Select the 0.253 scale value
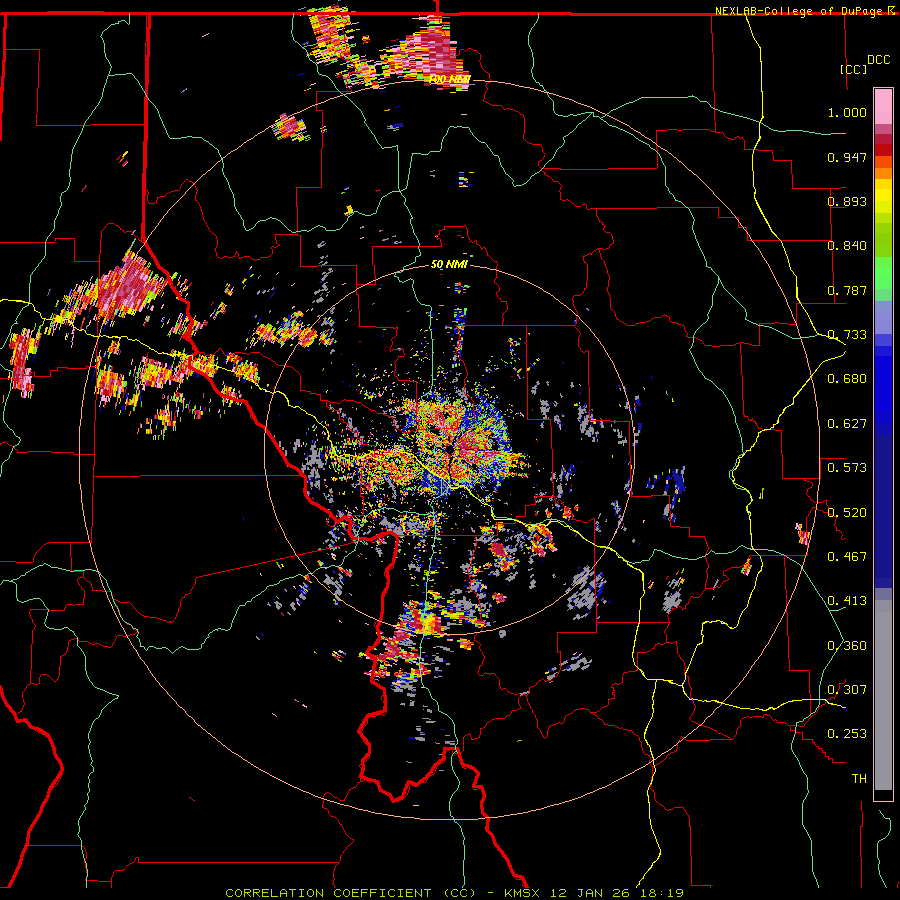900x900 pixels. pos(847,734)
